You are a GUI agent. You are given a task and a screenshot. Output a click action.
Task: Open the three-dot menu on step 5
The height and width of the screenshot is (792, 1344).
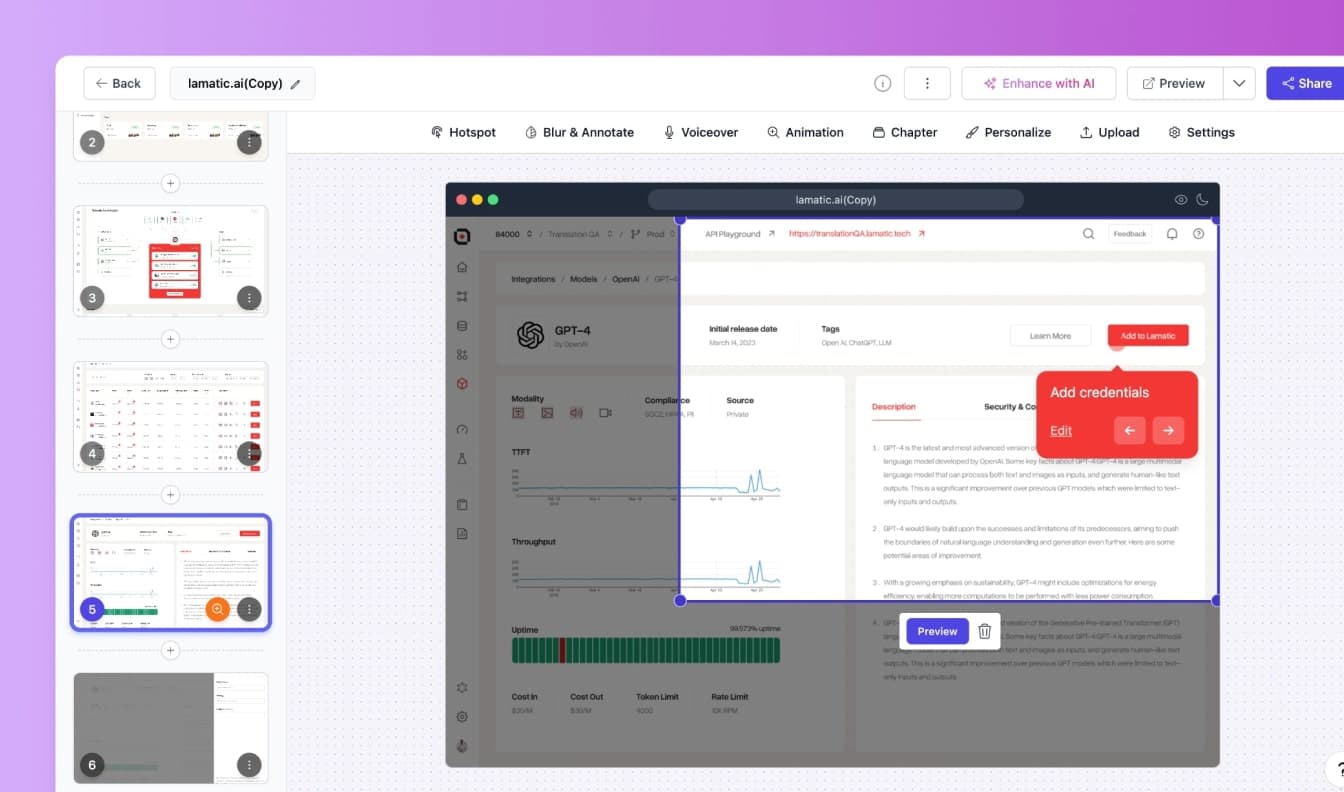point(249,609)
